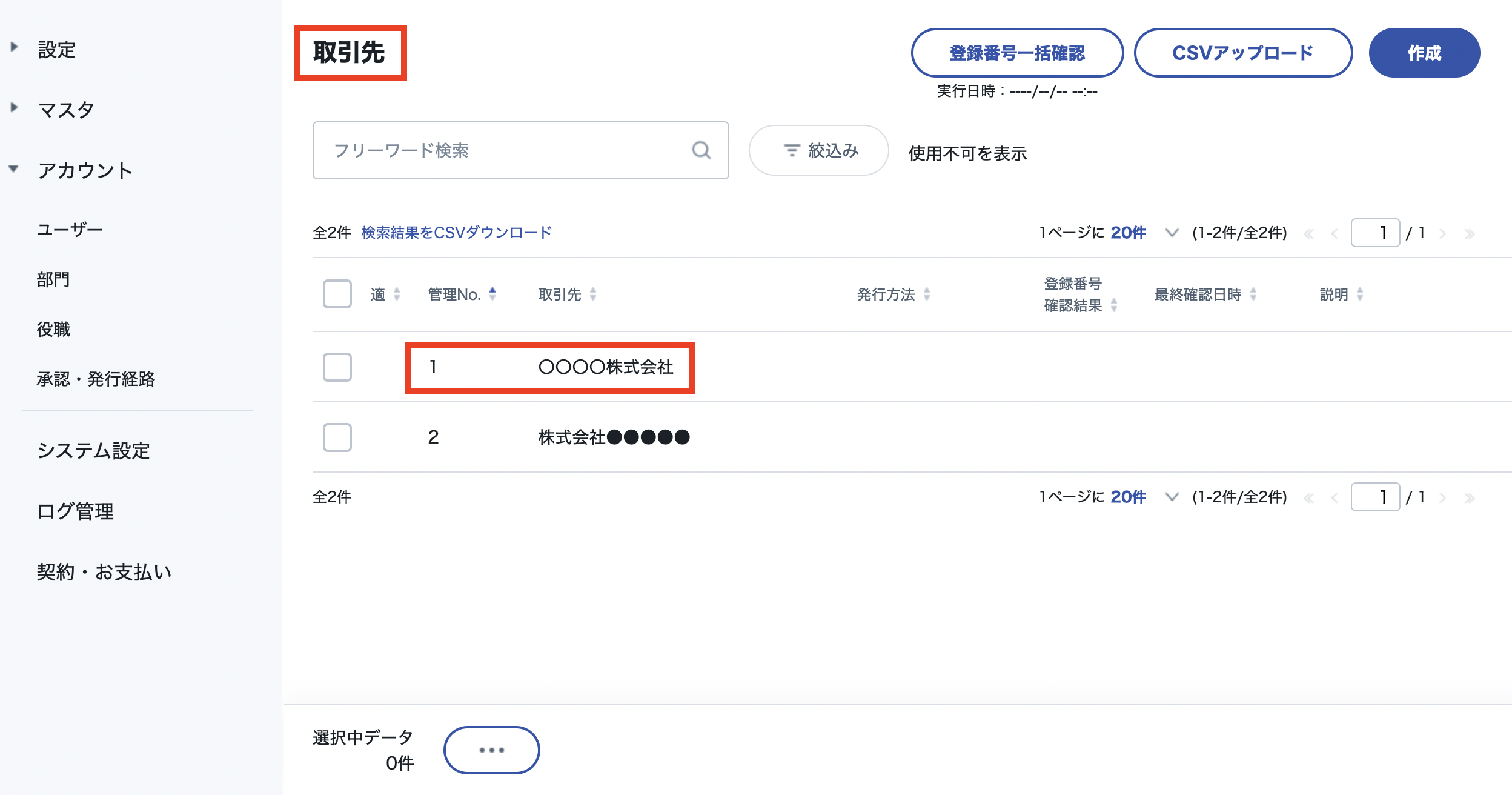Click bottom last-page double arrow icon
The image size is (1512, 795).
[x=1469, y=498]
